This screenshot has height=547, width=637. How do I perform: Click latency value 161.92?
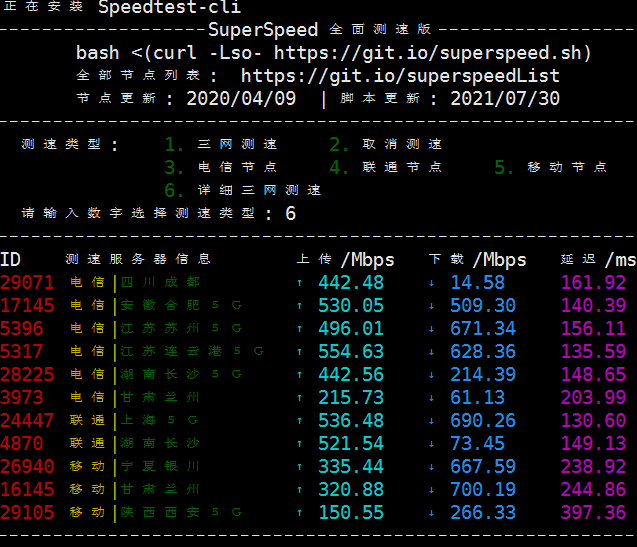(593, 282)
